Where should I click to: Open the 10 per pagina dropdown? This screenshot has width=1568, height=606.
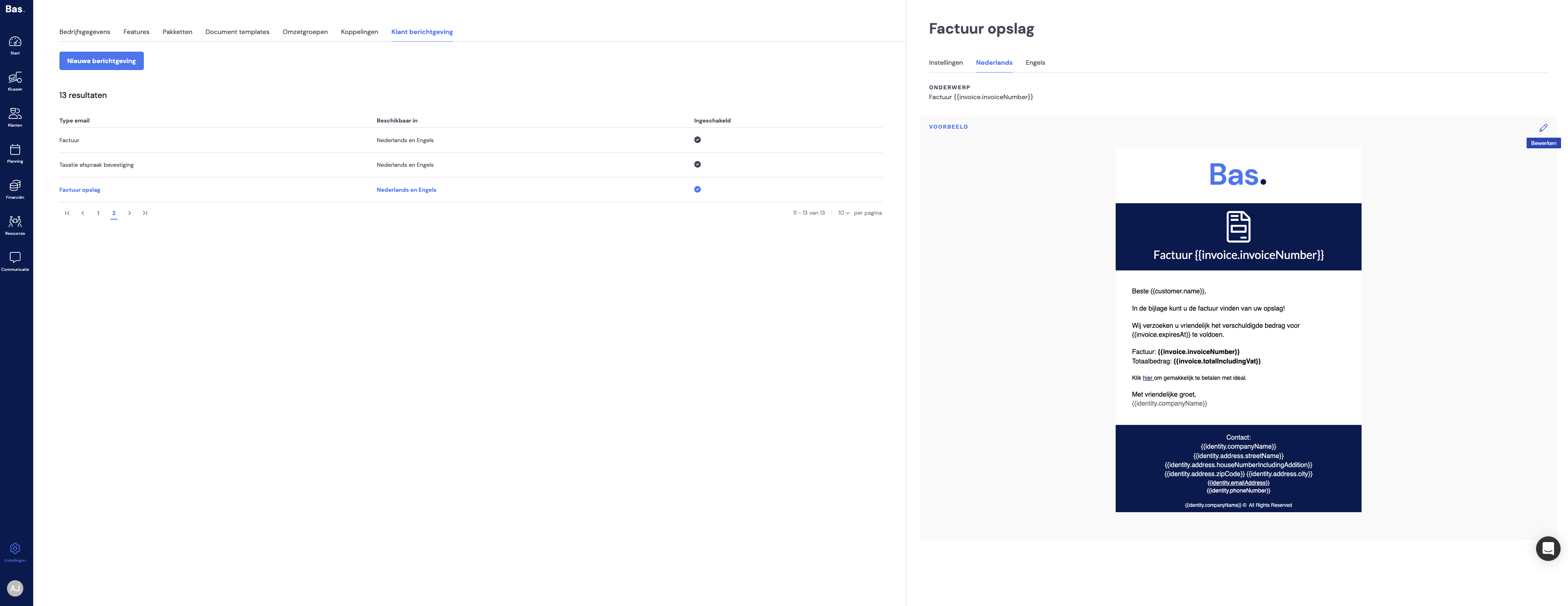point(844,213)
